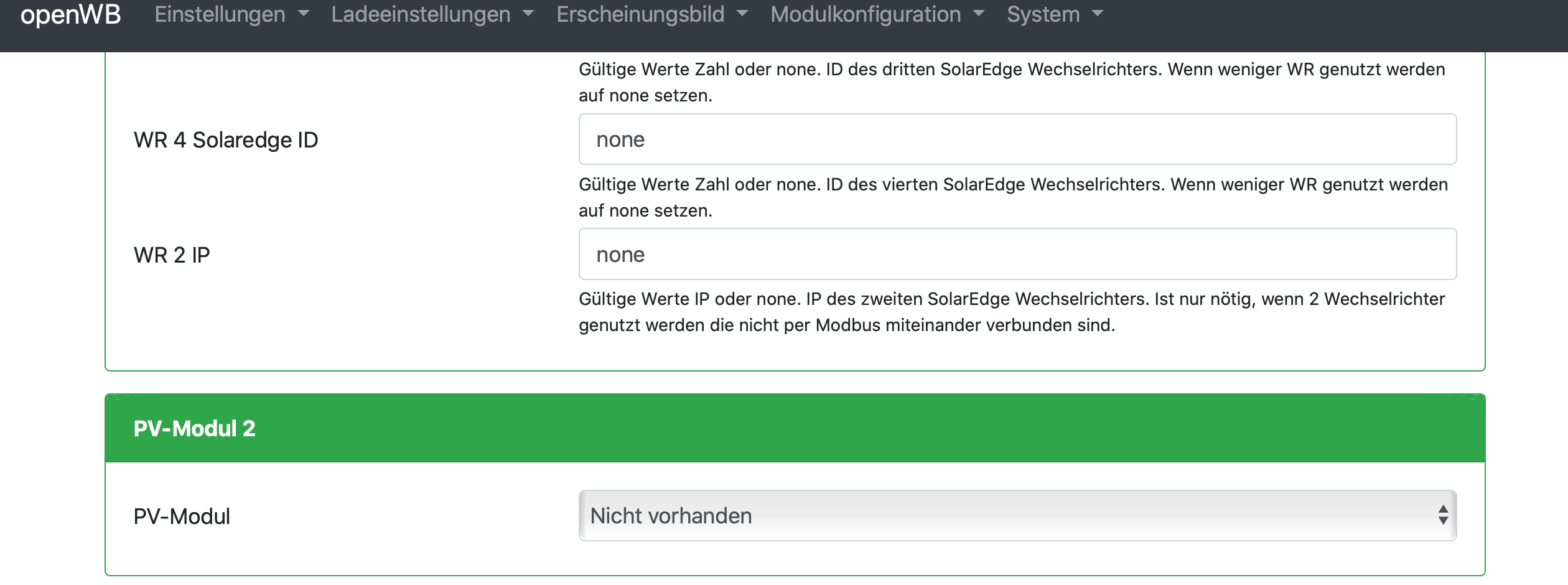The width and height of the screenshot is (1568, 585).
Task: Click the caret arrow beside Einstellungen
Action: point(304,14)
